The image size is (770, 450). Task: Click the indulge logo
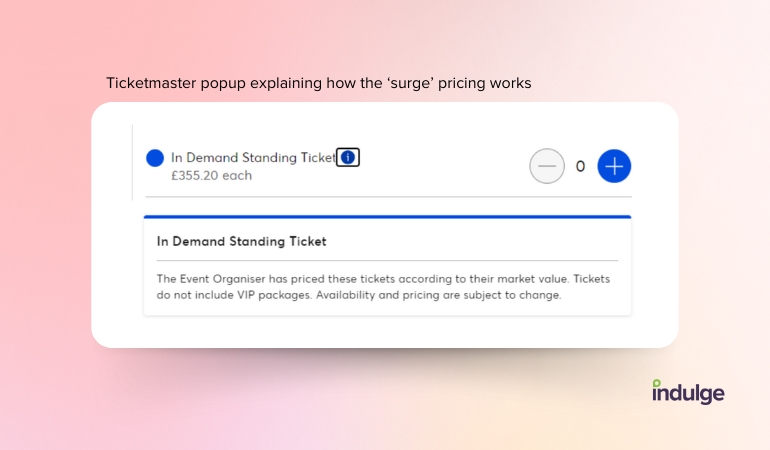click(x=688, y=392)
